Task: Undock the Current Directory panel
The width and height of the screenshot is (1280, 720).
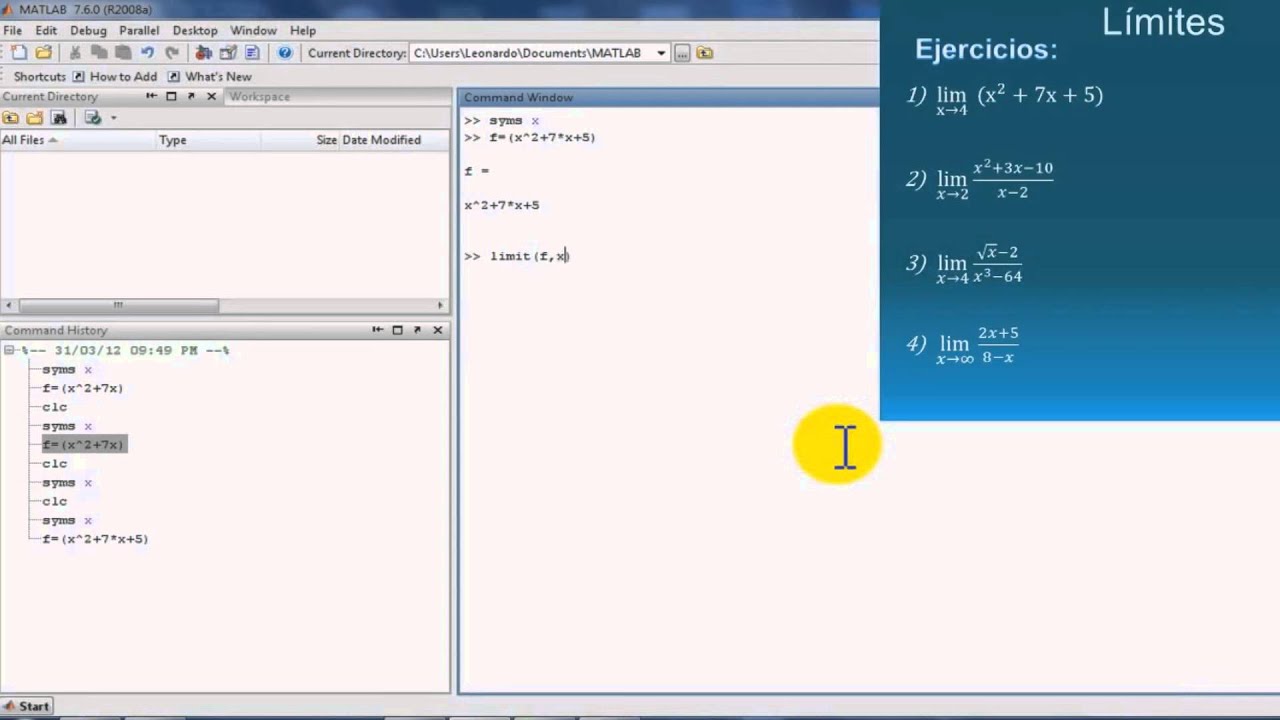Action: 191,96
